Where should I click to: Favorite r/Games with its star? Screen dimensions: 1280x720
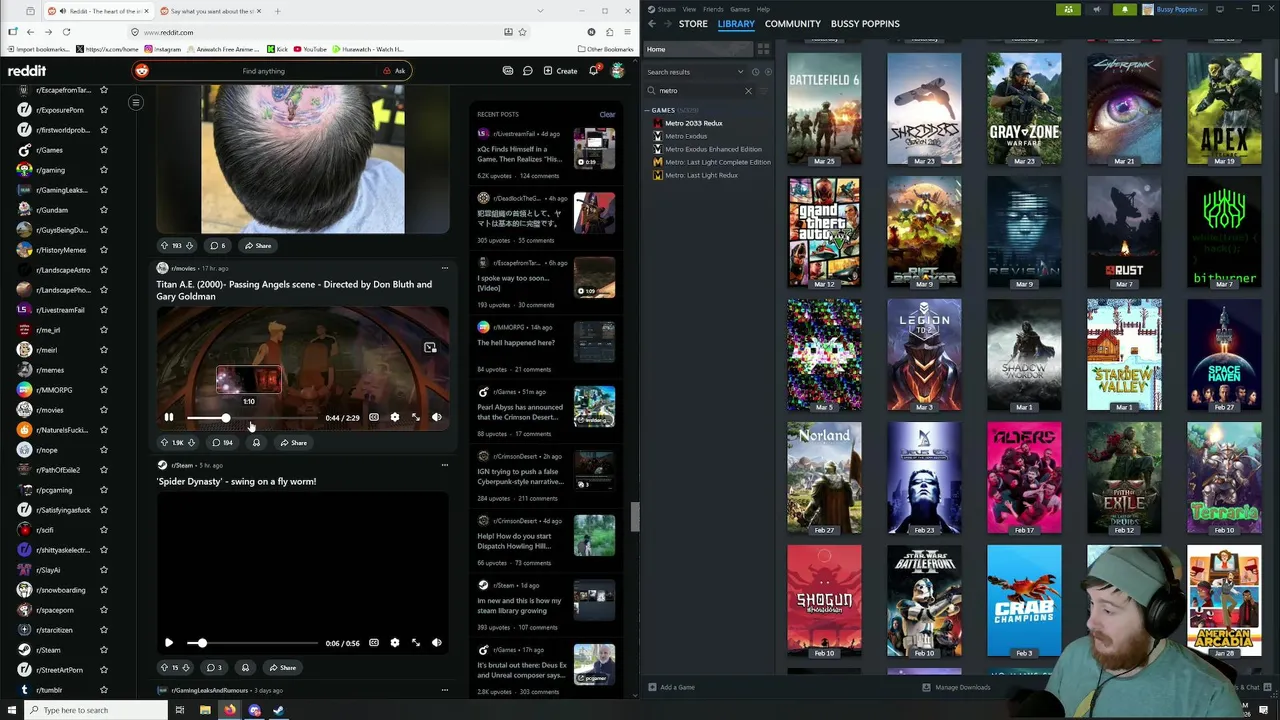[x=103, y=150]
